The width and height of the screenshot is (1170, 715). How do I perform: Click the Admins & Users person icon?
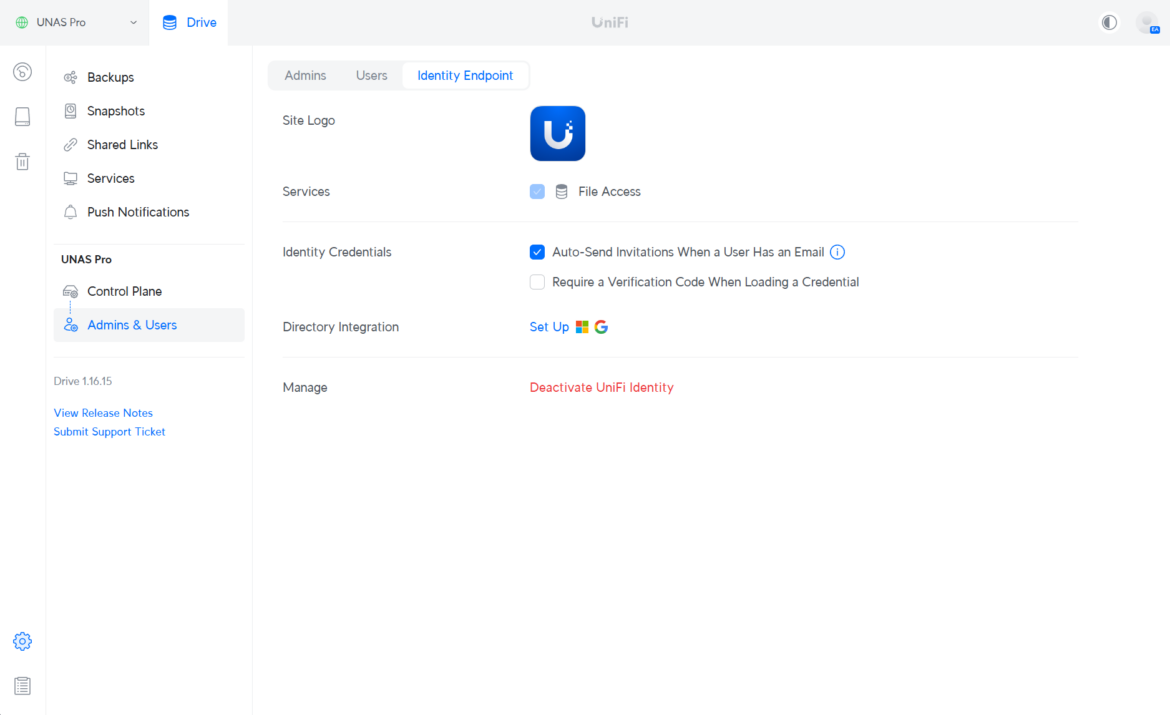70,325
